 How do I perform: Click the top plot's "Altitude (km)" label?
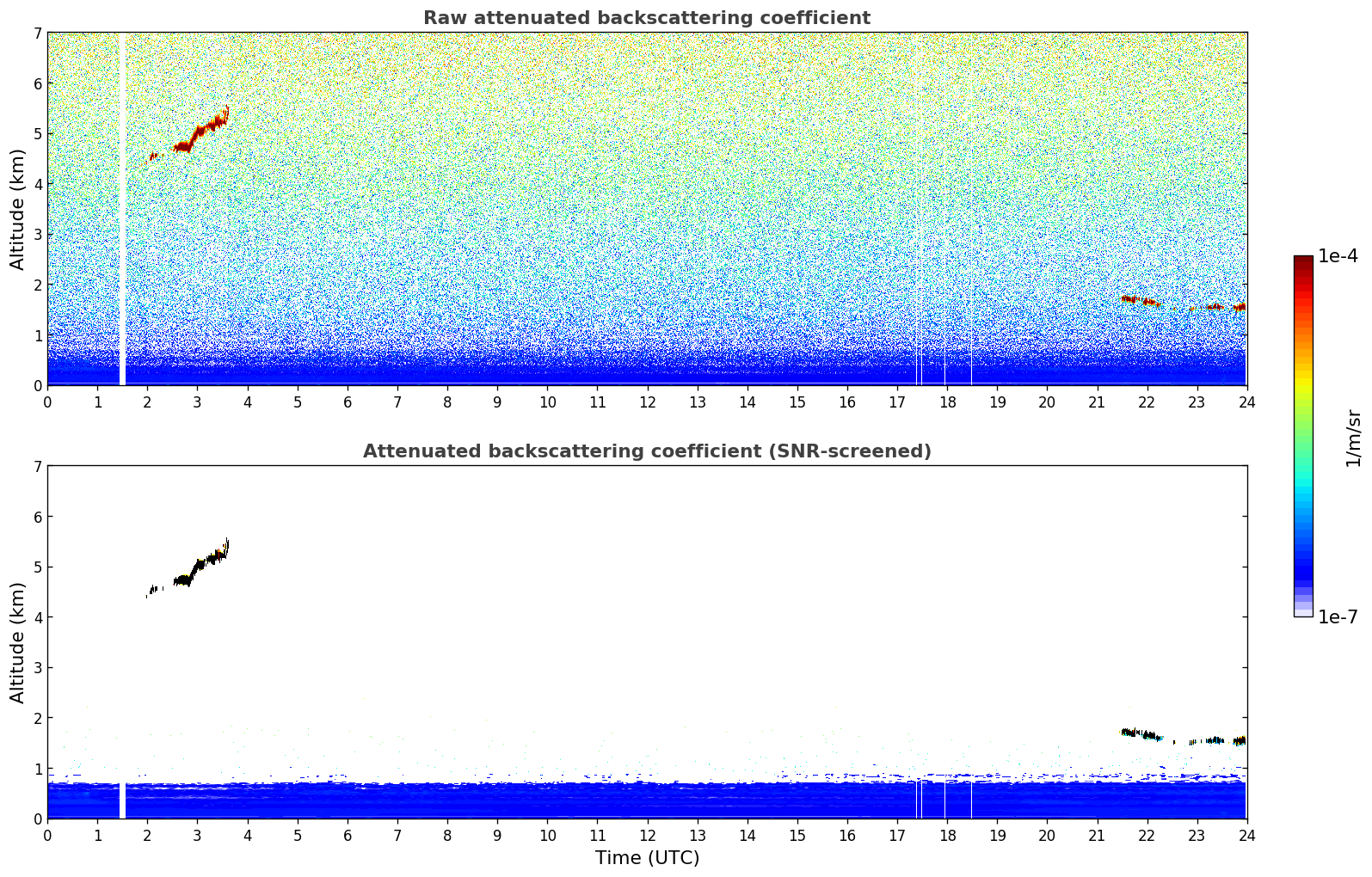point(18,209)
